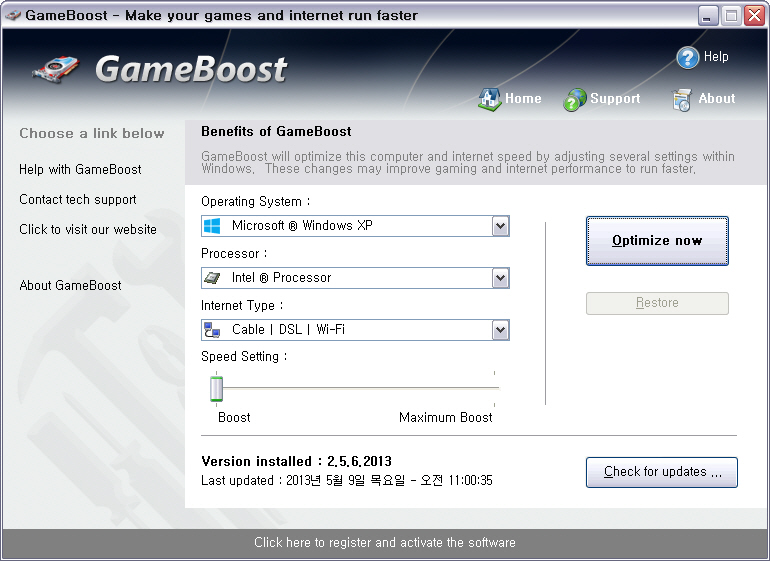Screen dimensions: 770x561
Task: Select the Microsoft Windows XP combo box field
Action: [355, 226]
